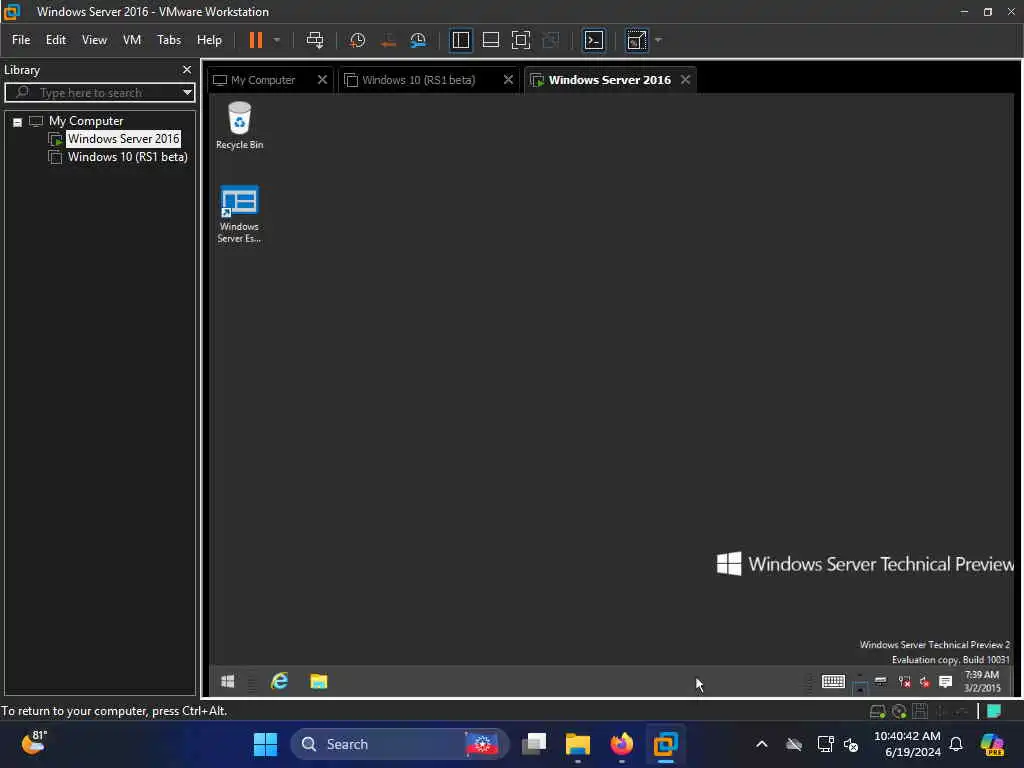Open host notification bell
The height and width of the screenshot is (768, 1024).
955,744
